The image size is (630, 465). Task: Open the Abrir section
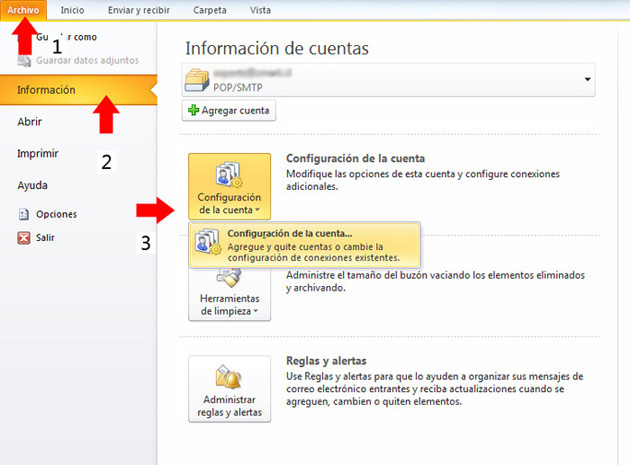29,121
